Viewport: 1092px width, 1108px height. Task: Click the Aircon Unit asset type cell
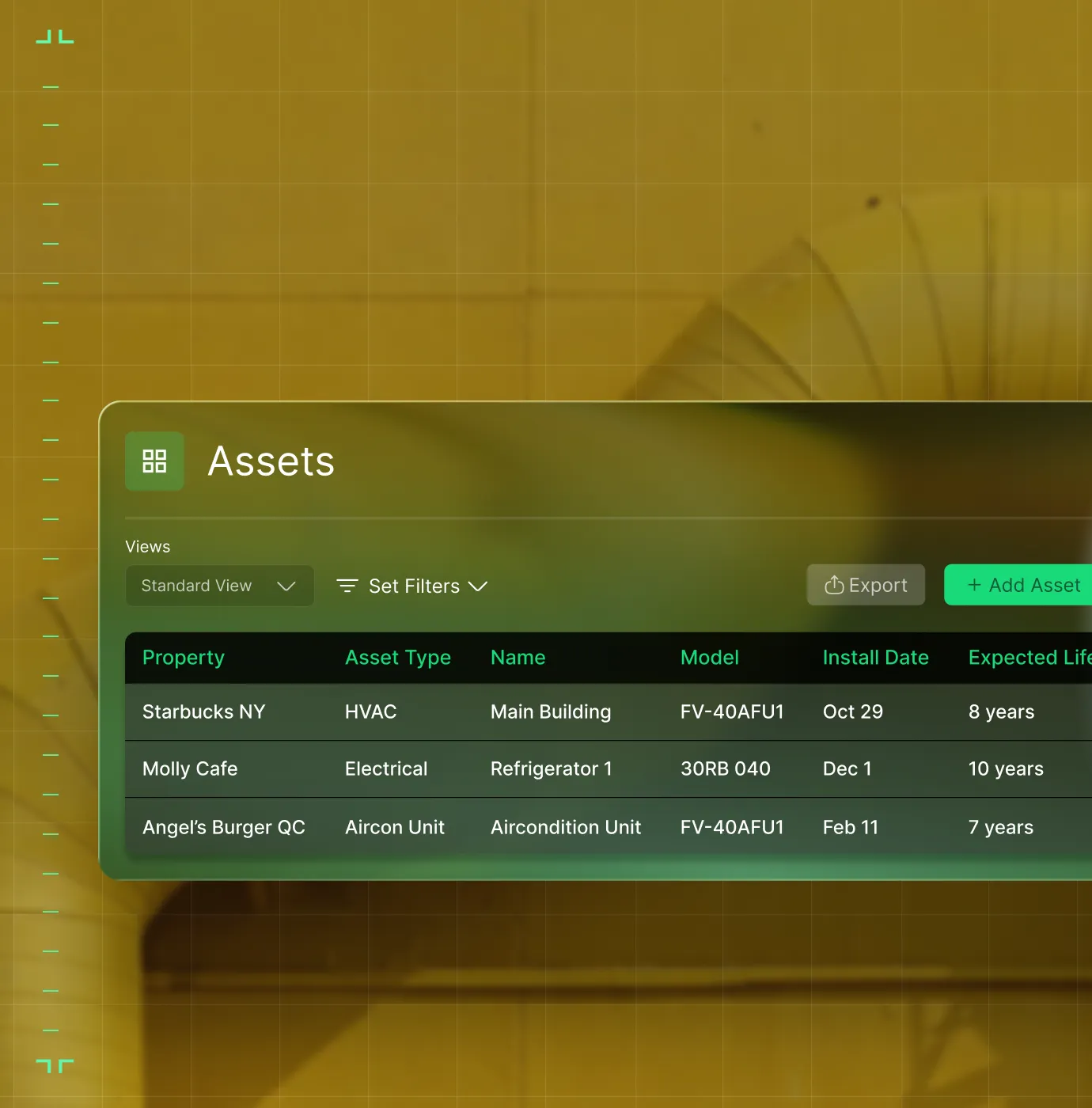pos(395,827)
